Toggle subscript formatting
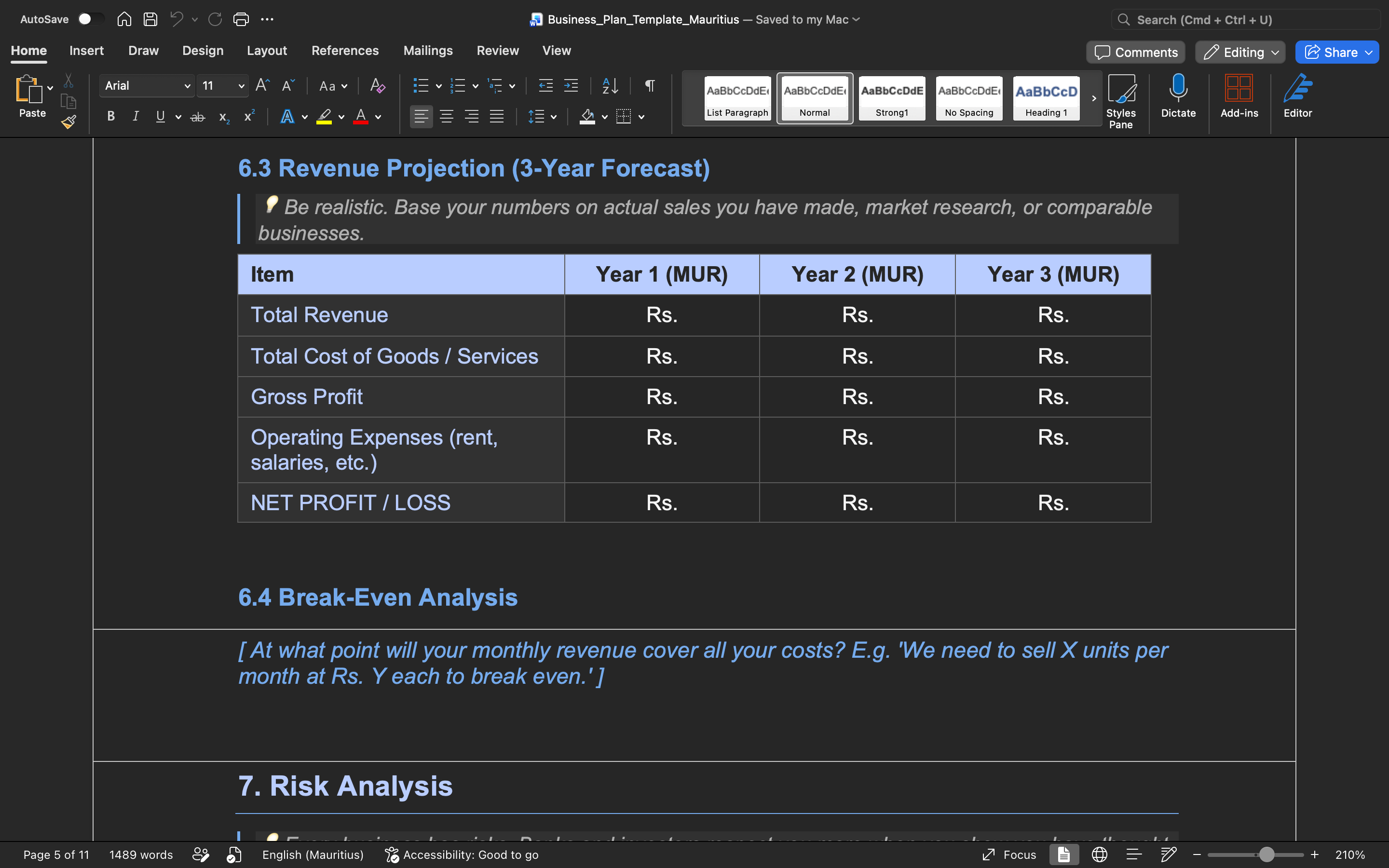Screen dimensions: 1389x868 224,117
